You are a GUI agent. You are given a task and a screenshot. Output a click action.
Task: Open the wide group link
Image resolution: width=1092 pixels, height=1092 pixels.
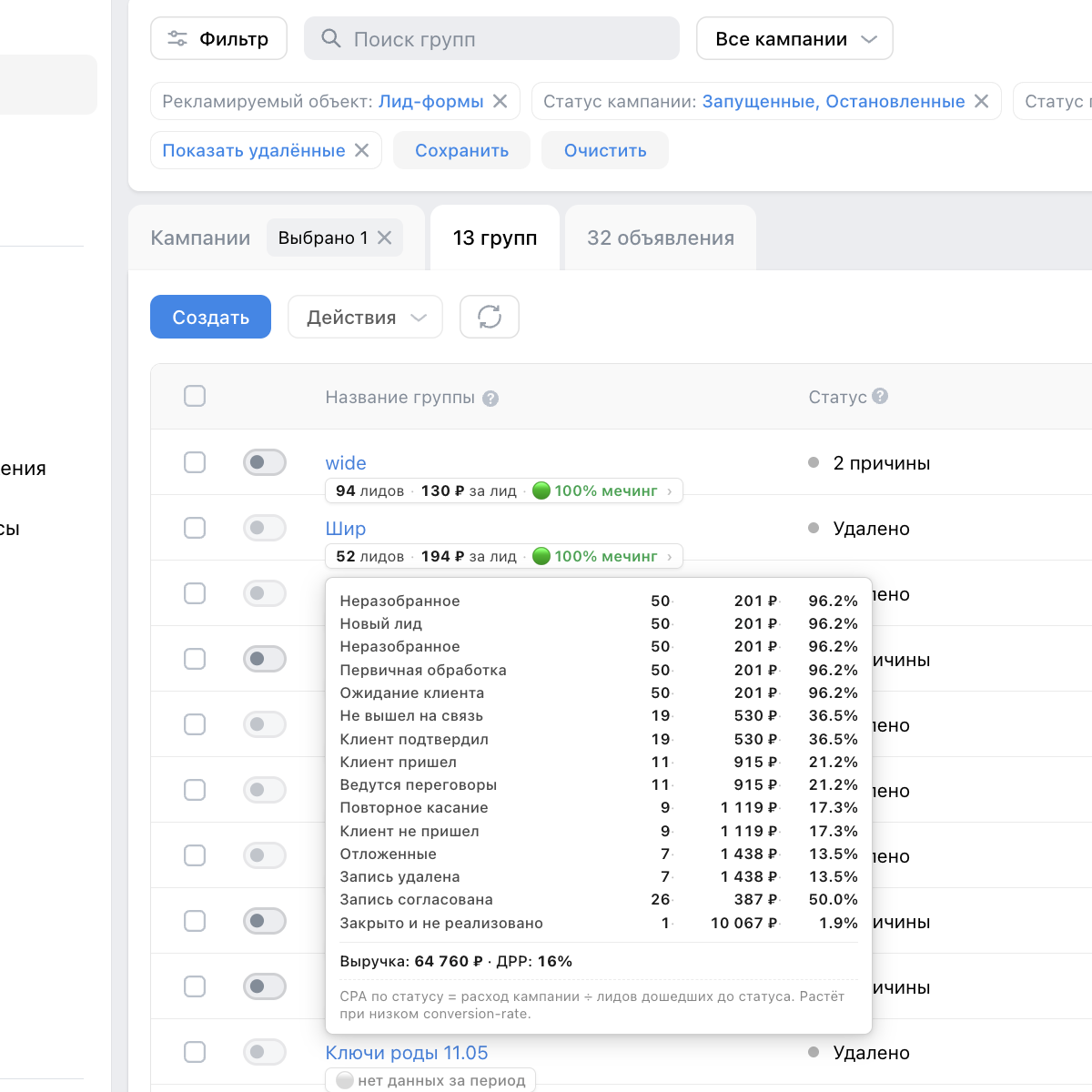tap(346, 463)
